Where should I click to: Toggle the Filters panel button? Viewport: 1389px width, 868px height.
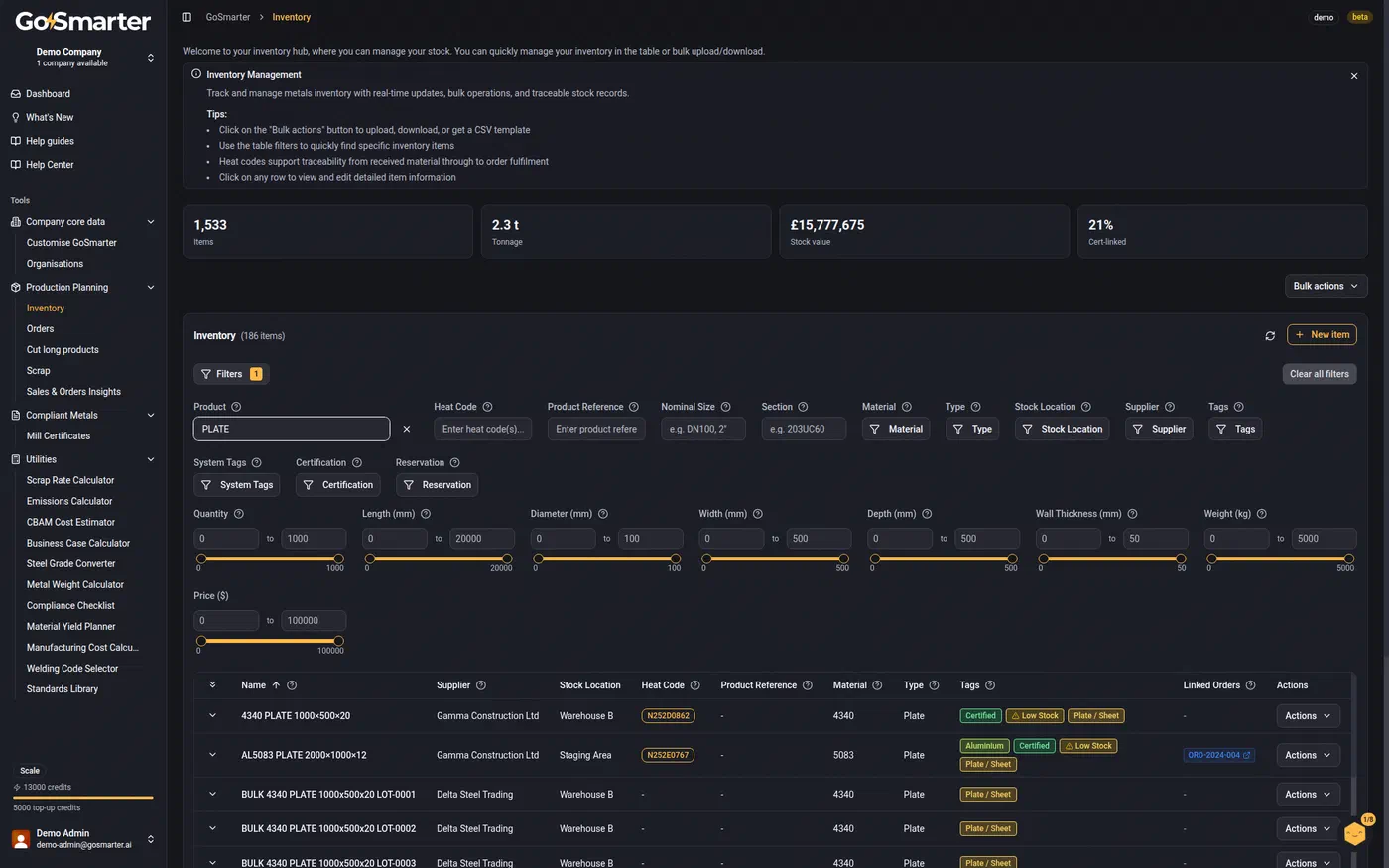(x=231, y=374)
